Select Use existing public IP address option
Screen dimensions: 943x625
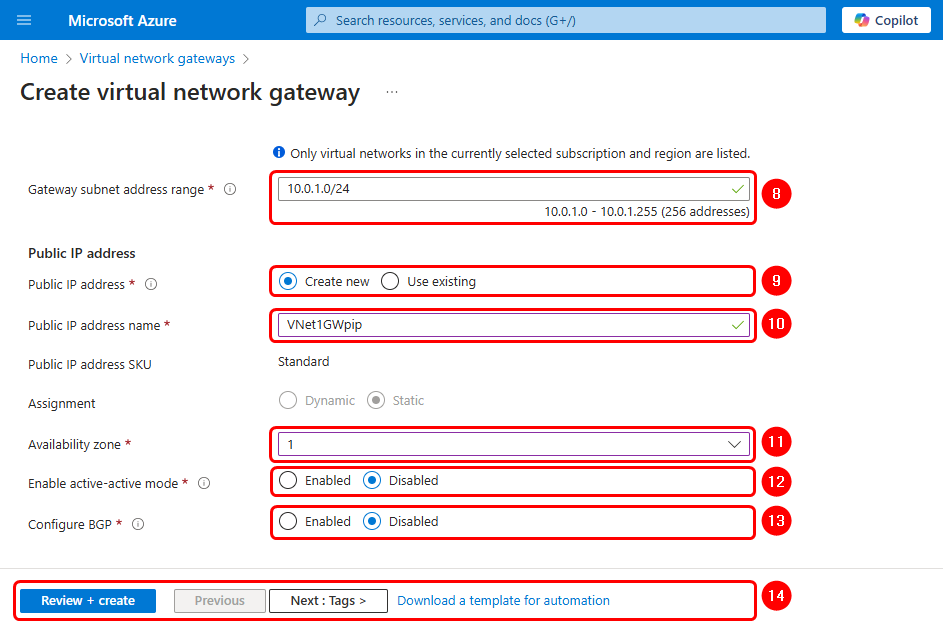[390, 282]
